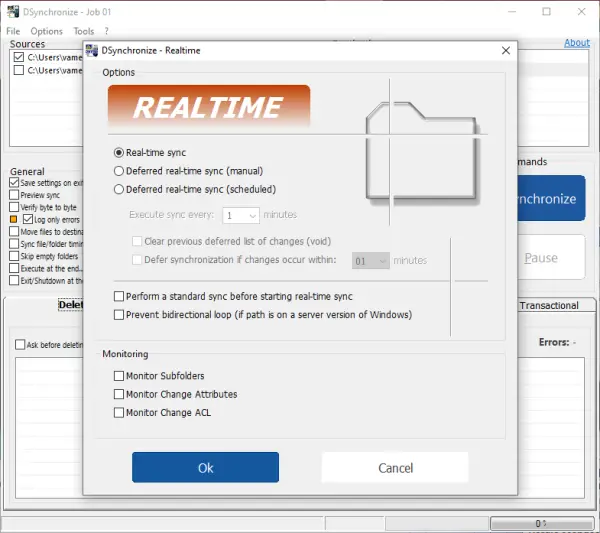Enable Verify byte to byte option
Viewport: 600px width, 533px height.
(14, 207)
